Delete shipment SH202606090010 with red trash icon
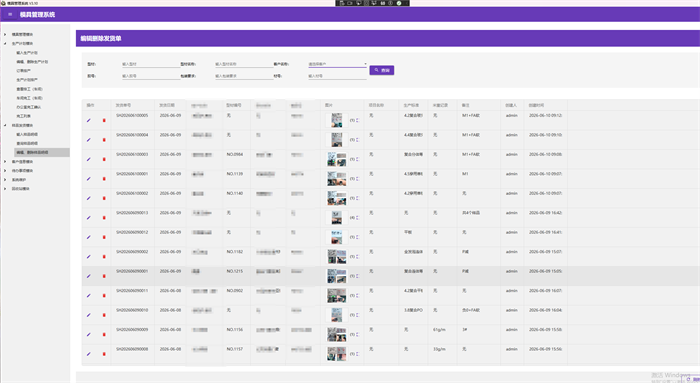Image resolution: width=700 pixels, height=383 pixels. [104, 315]
